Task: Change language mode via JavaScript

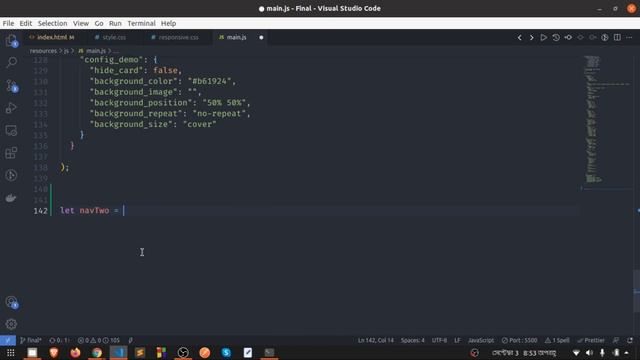Action: [481, 340]
